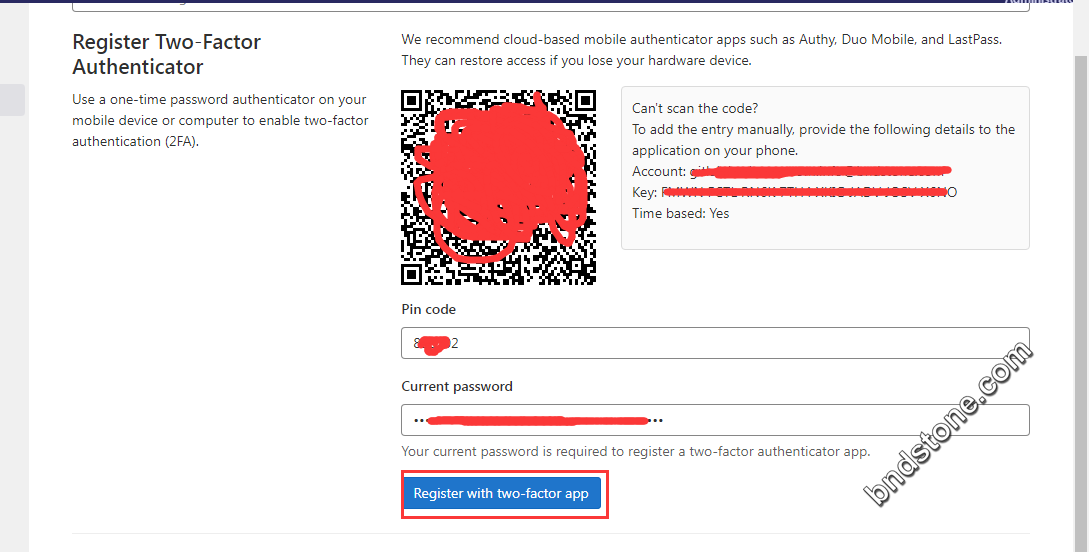Viewport: 1089px width, 552px height.
Task: Select the highlighted gray sidebar item
Action: click(13, 100)
